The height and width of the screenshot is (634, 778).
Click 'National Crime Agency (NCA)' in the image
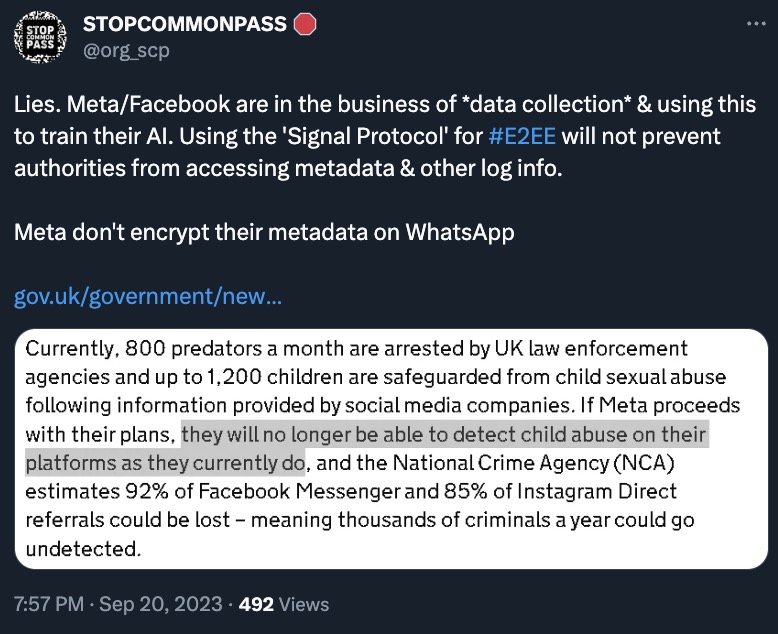pyautogui.click(x=533, y=463)
